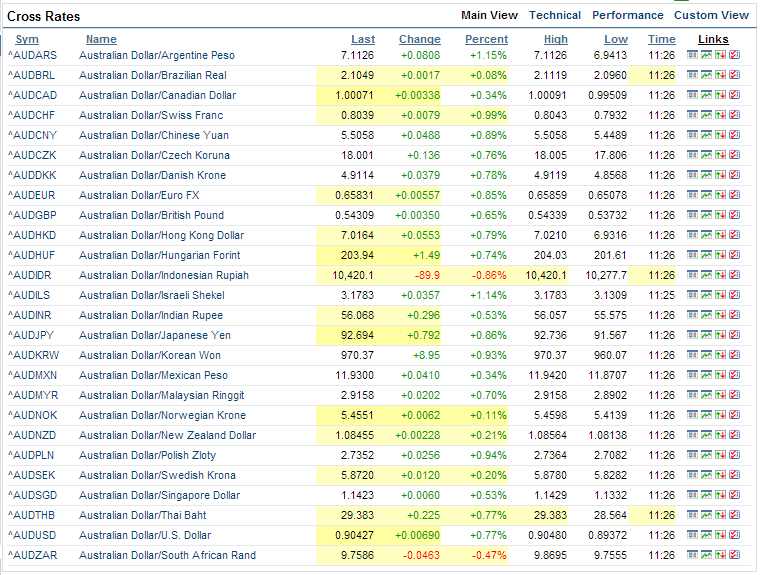Open the chart icon for AUDEUR row
The image size is (760, 575).
tap(706, 195)
